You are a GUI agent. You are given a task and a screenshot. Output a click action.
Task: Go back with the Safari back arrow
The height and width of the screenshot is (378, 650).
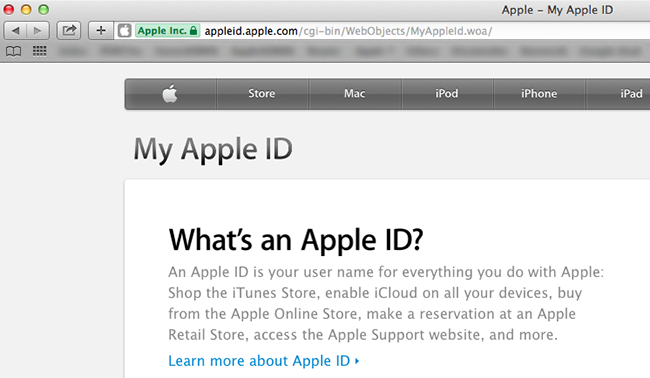[x=15, y=31]
